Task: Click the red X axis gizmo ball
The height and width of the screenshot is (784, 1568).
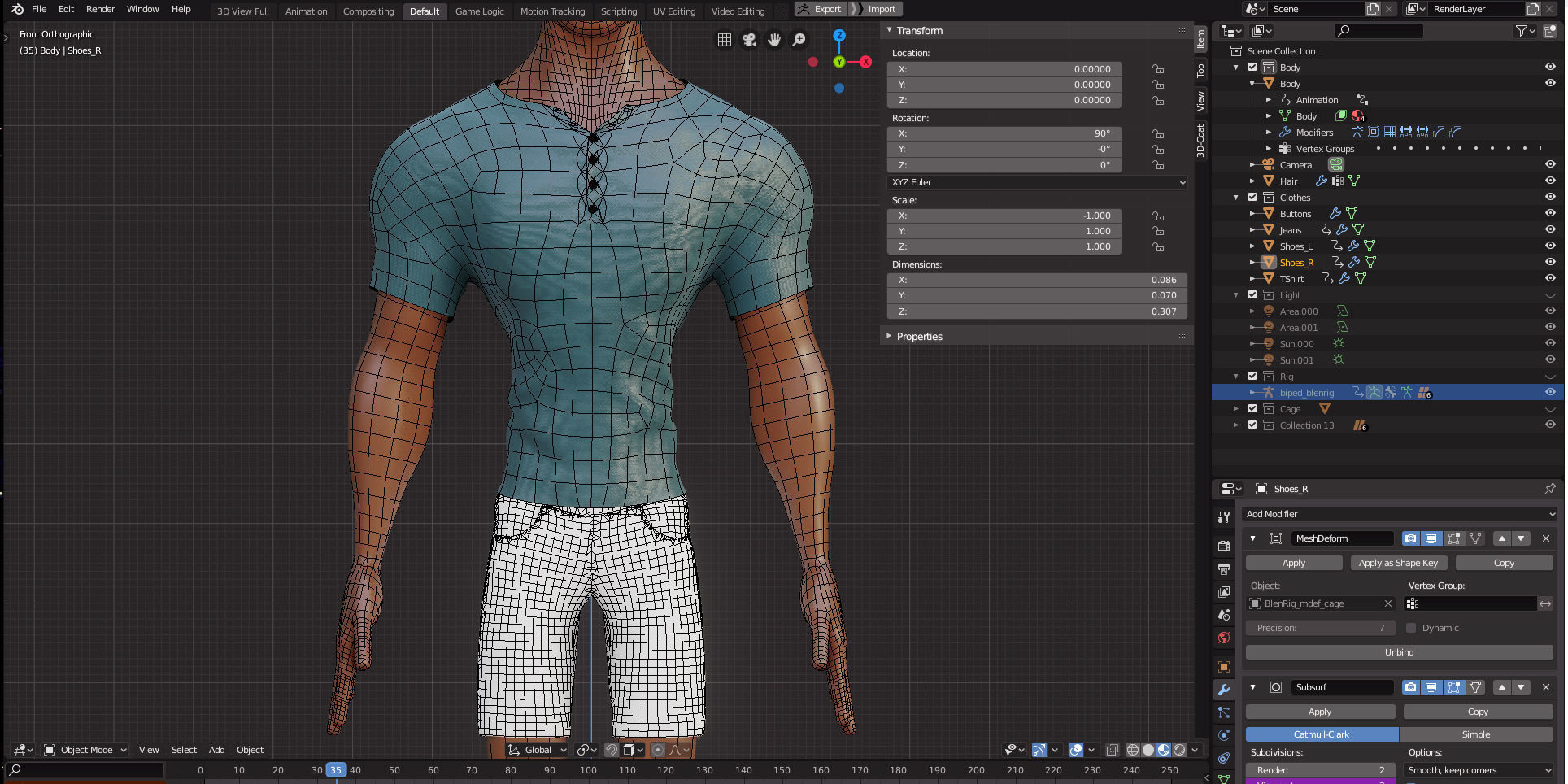Action: click(x=866, y=62)
